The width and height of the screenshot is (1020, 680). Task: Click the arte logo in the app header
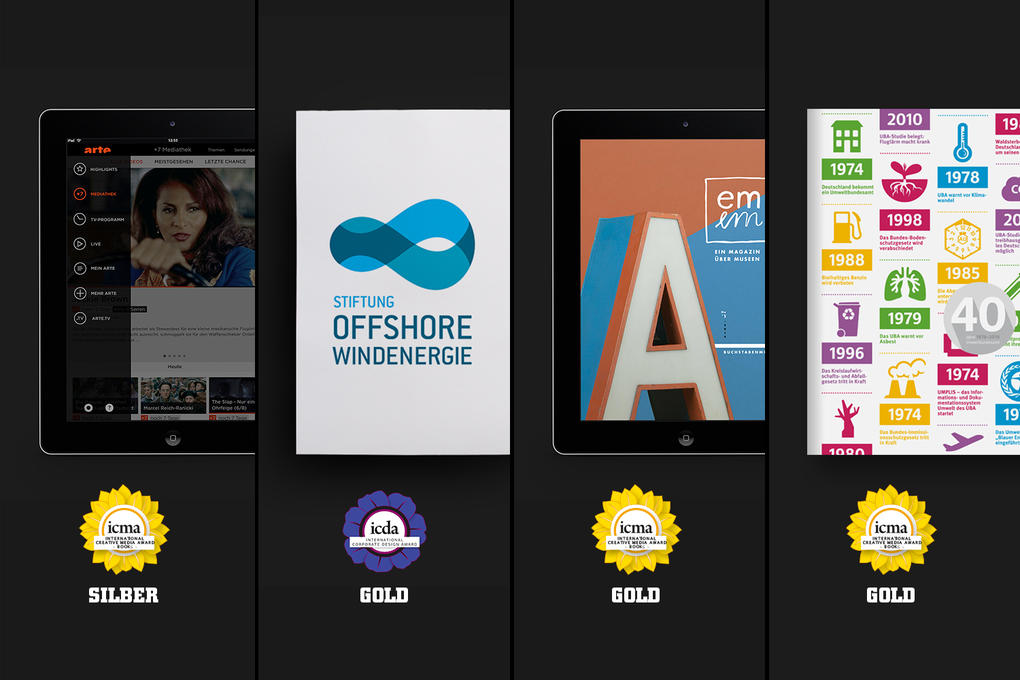tap(97, 150)
